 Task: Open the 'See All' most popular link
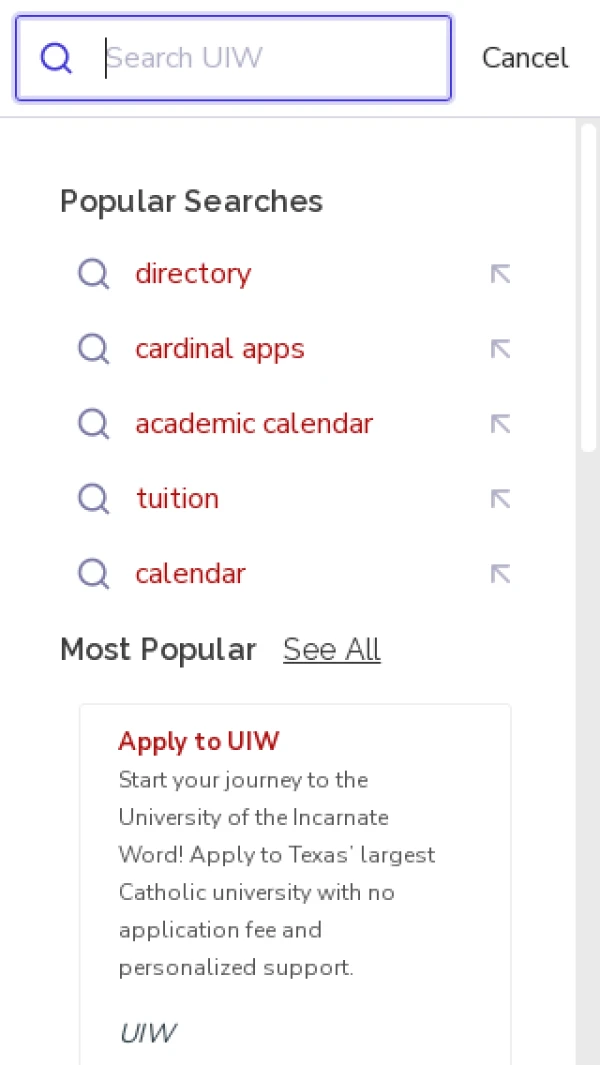coord(332,649)
